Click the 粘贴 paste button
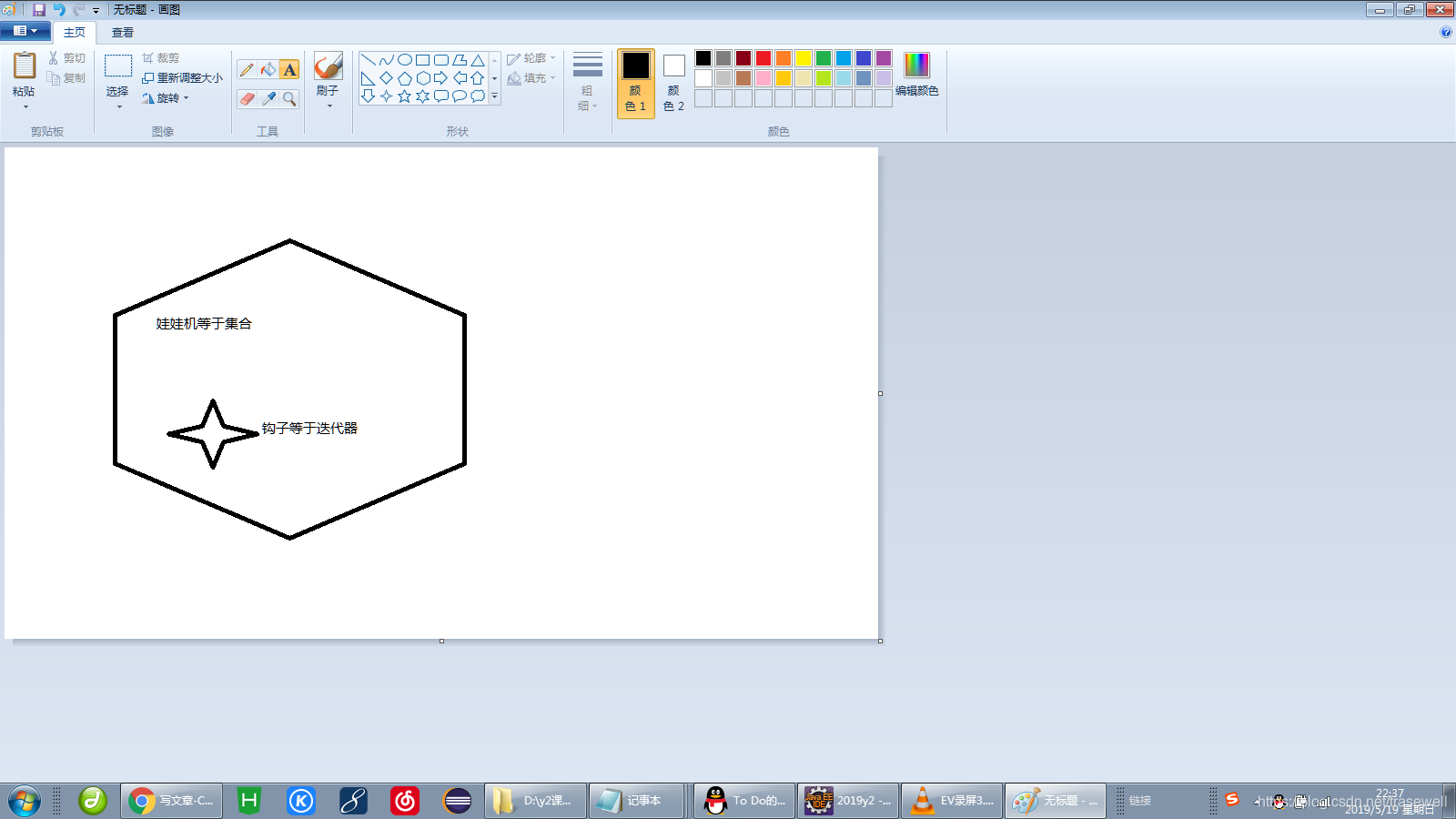Viewport: 1456px width, 819px height. tap(25, 74)
